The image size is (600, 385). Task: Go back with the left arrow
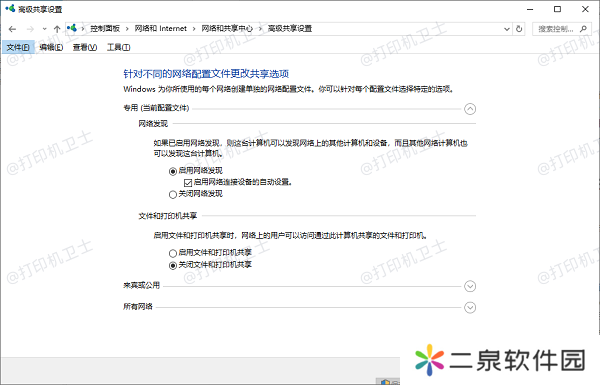tap(12, 29)
